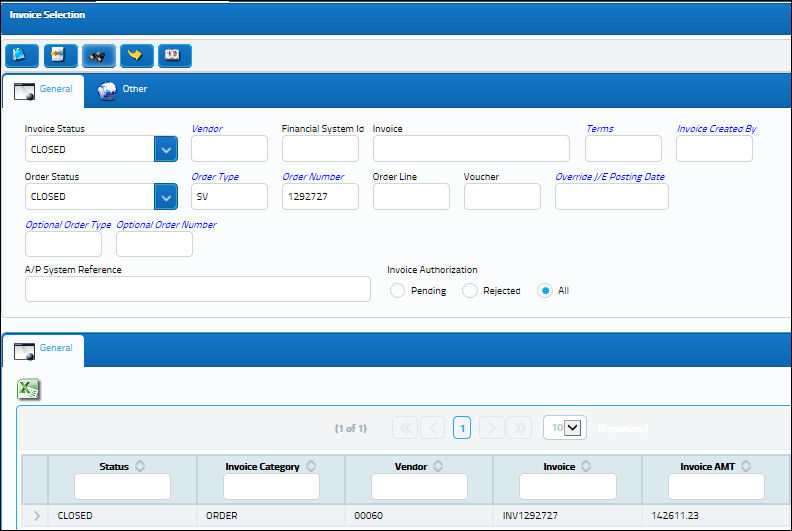Click the Invoice input field
The width and height of the screenshot is (792, 531).
click(471, 149)
